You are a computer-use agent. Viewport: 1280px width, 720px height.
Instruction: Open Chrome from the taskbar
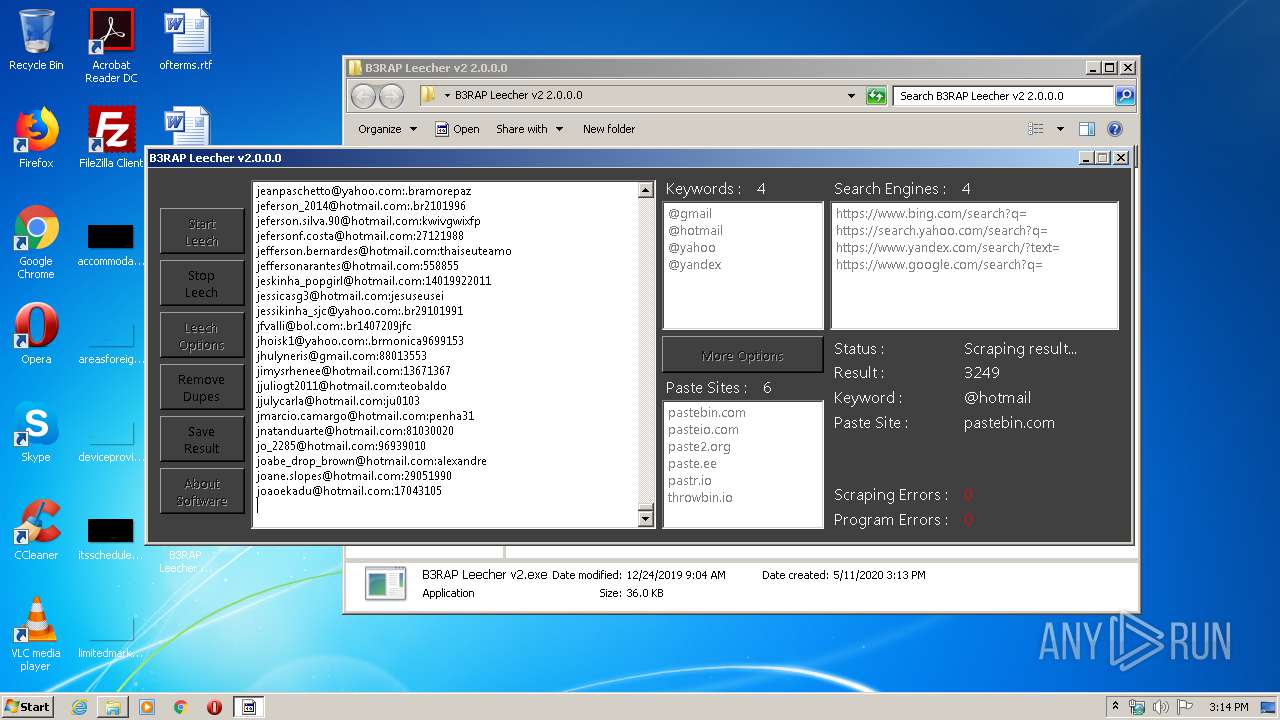pos(181,707)
